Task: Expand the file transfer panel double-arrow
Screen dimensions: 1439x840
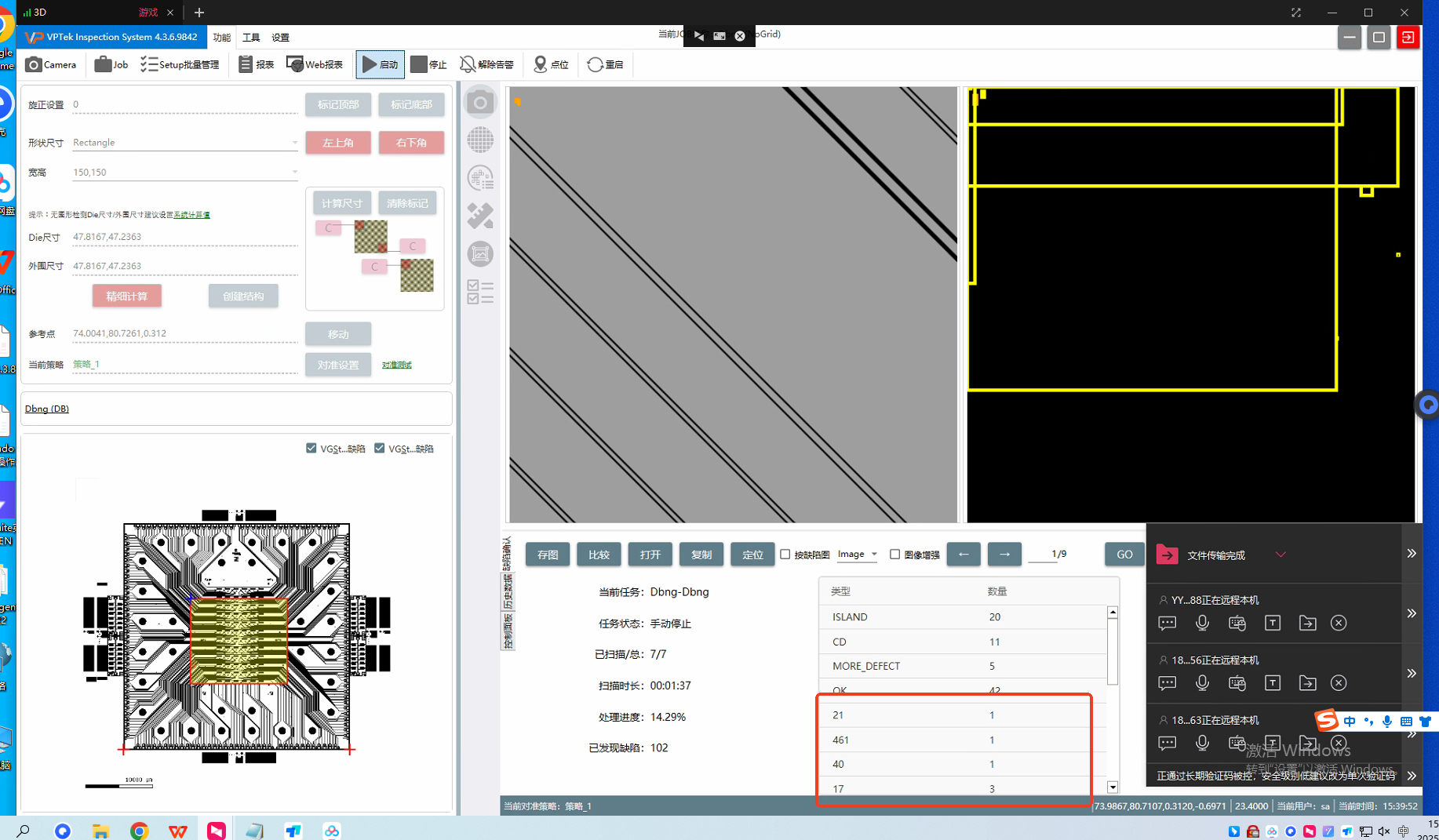Action: pos(1412,554)
